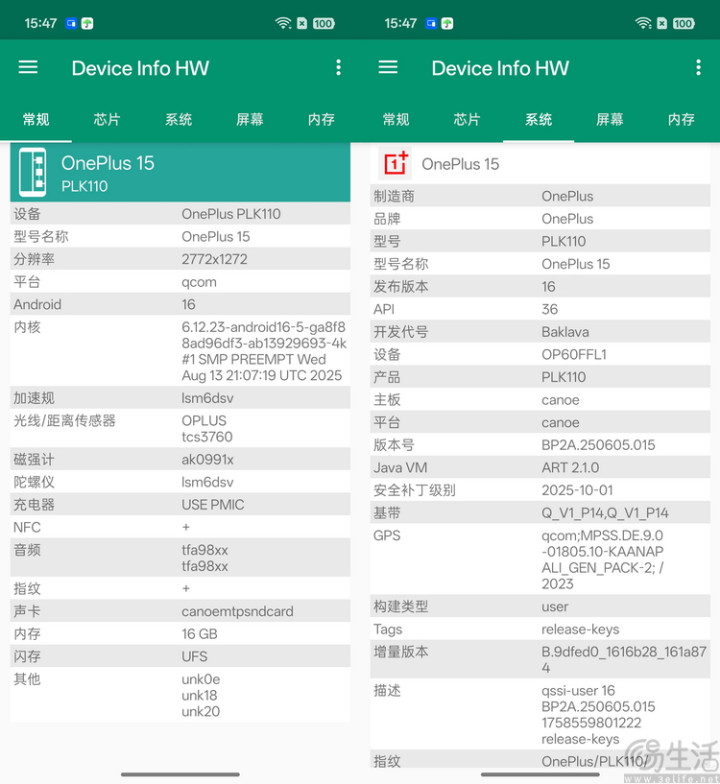The width and height of the screenshot is (720, 784).
Task: Tap the red OnePlus logo icon
Action: [395, 164]
